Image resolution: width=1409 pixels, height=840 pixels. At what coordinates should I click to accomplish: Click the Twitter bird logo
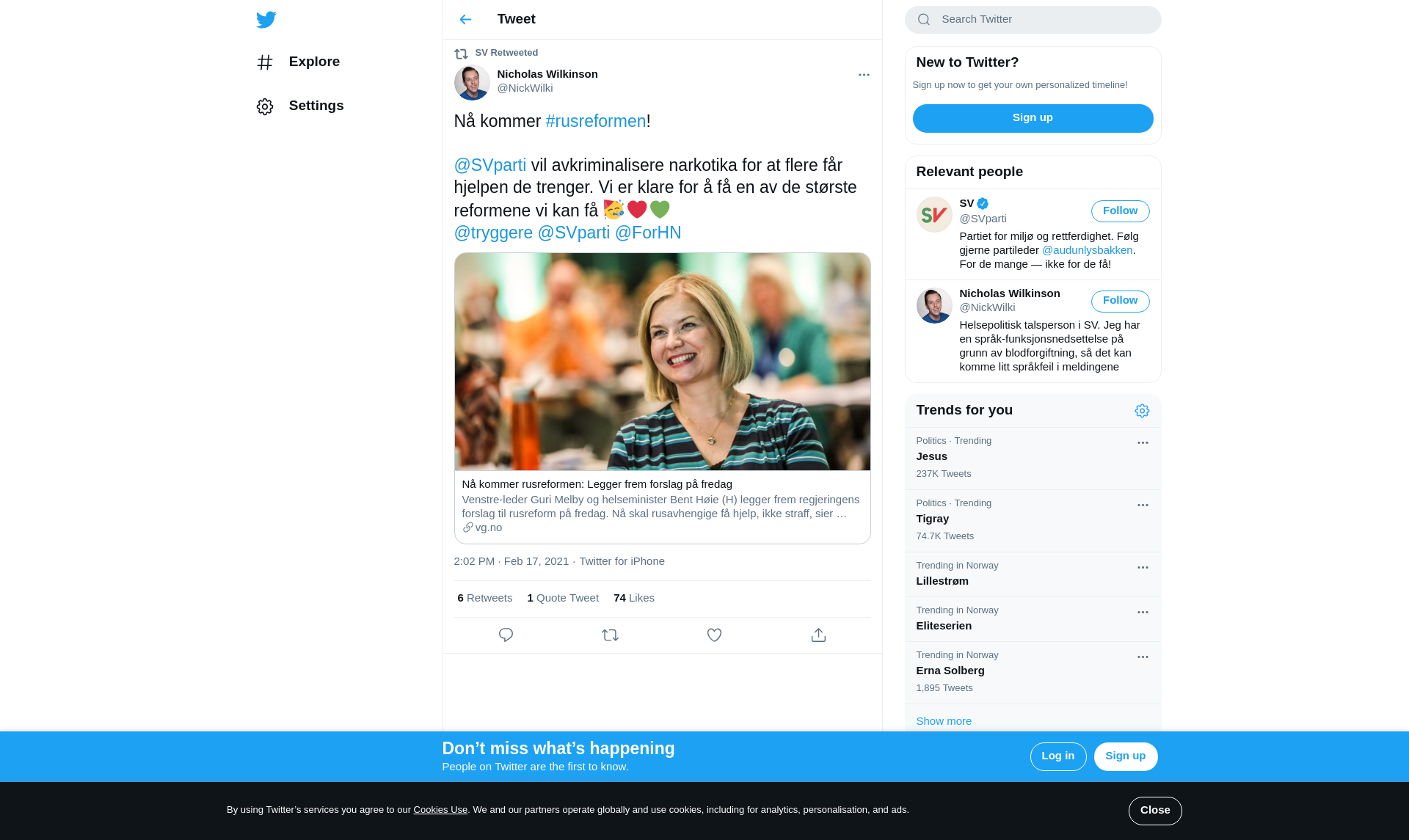266,20
